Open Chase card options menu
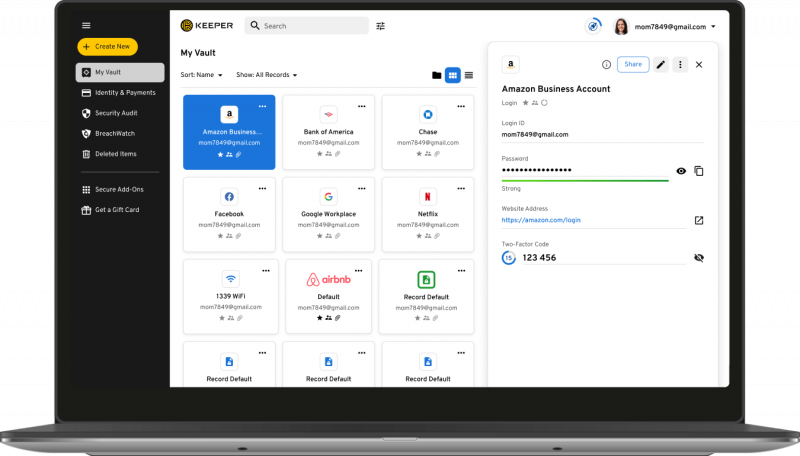 pyautogui.click(x=461, y=107)
